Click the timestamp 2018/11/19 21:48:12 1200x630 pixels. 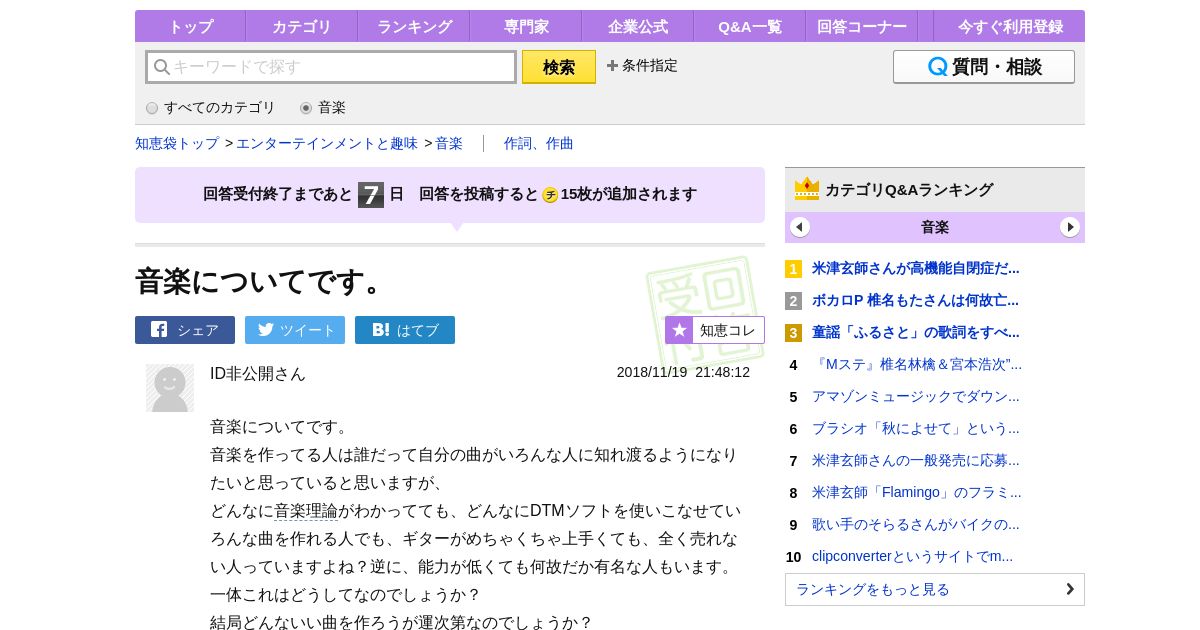(683, 372)
